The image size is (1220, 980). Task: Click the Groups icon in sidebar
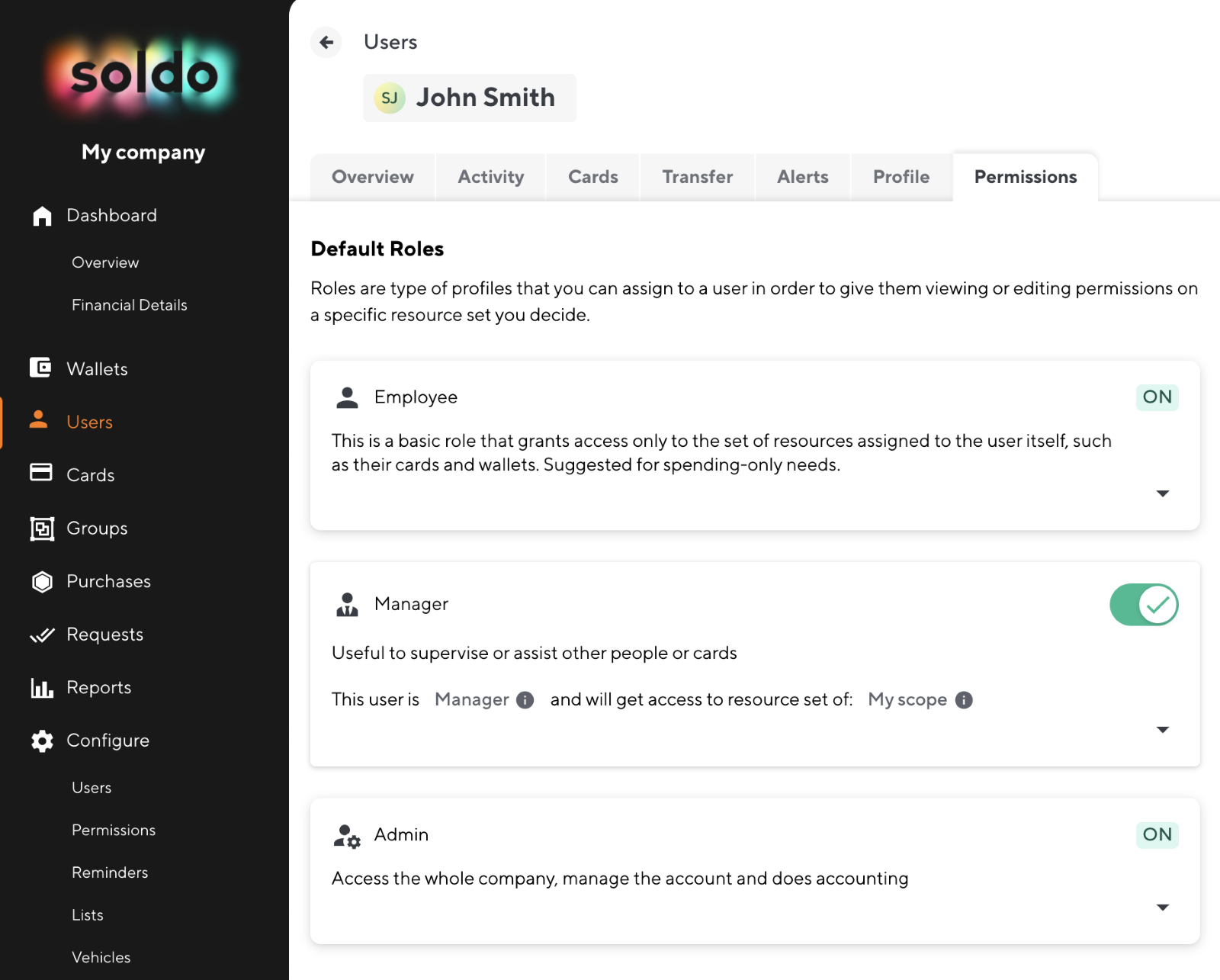tap(42, 529)
